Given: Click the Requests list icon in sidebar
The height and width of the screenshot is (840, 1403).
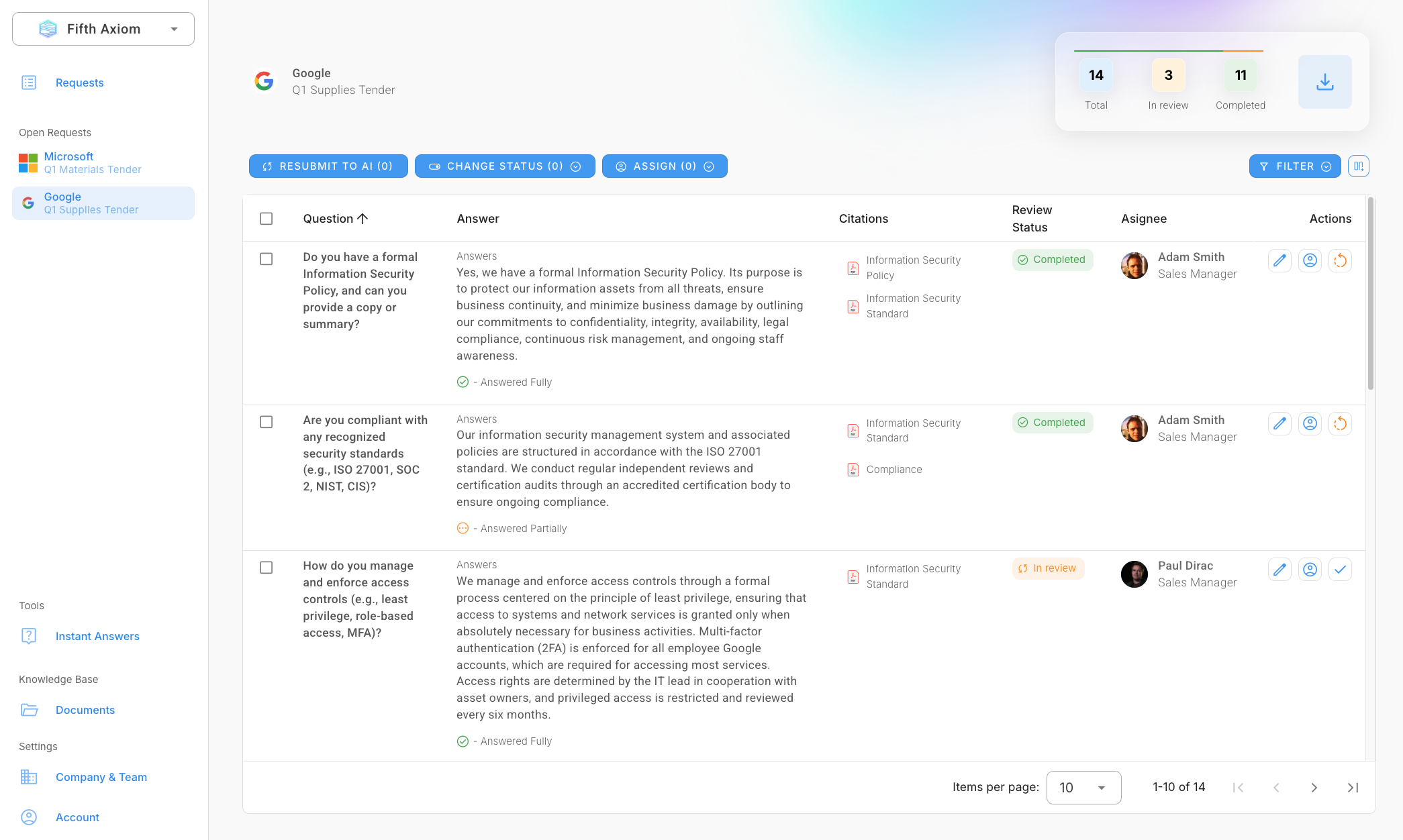Looking at the screenshot, I should coord(29,83).
